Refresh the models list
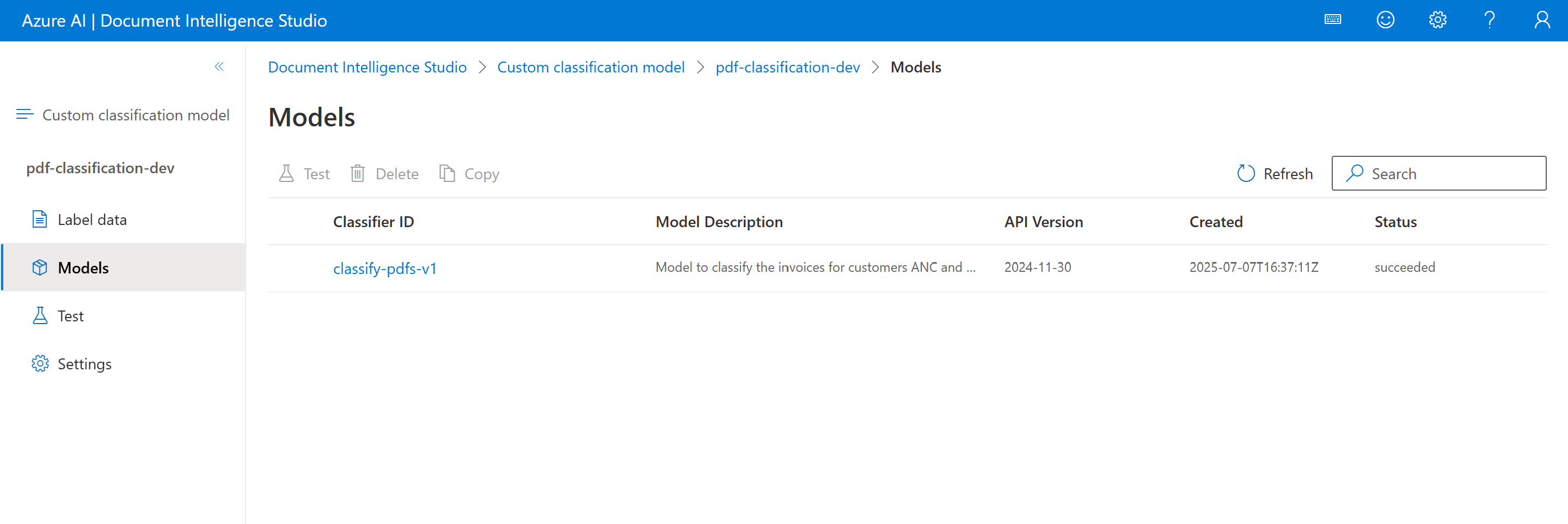The image size is (1568, 524). tap(1275, 173)
